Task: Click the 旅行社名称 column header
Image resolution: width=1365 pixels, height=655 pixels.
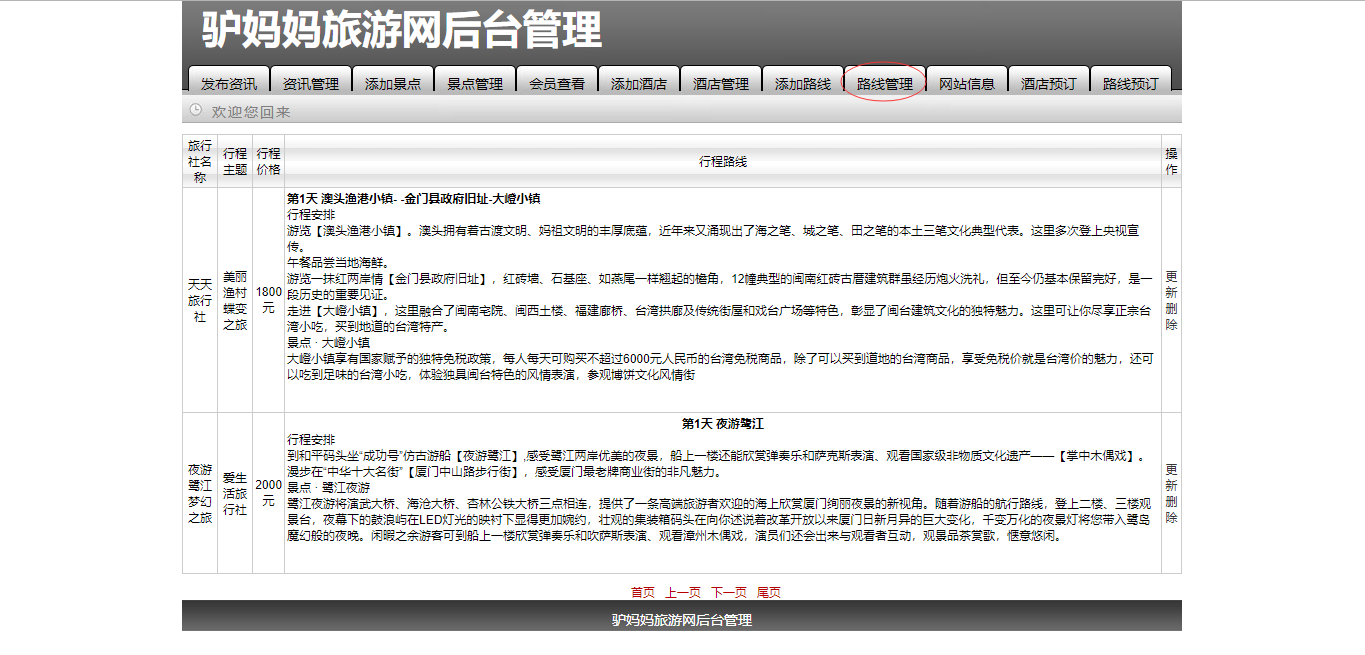Action: 200,161
